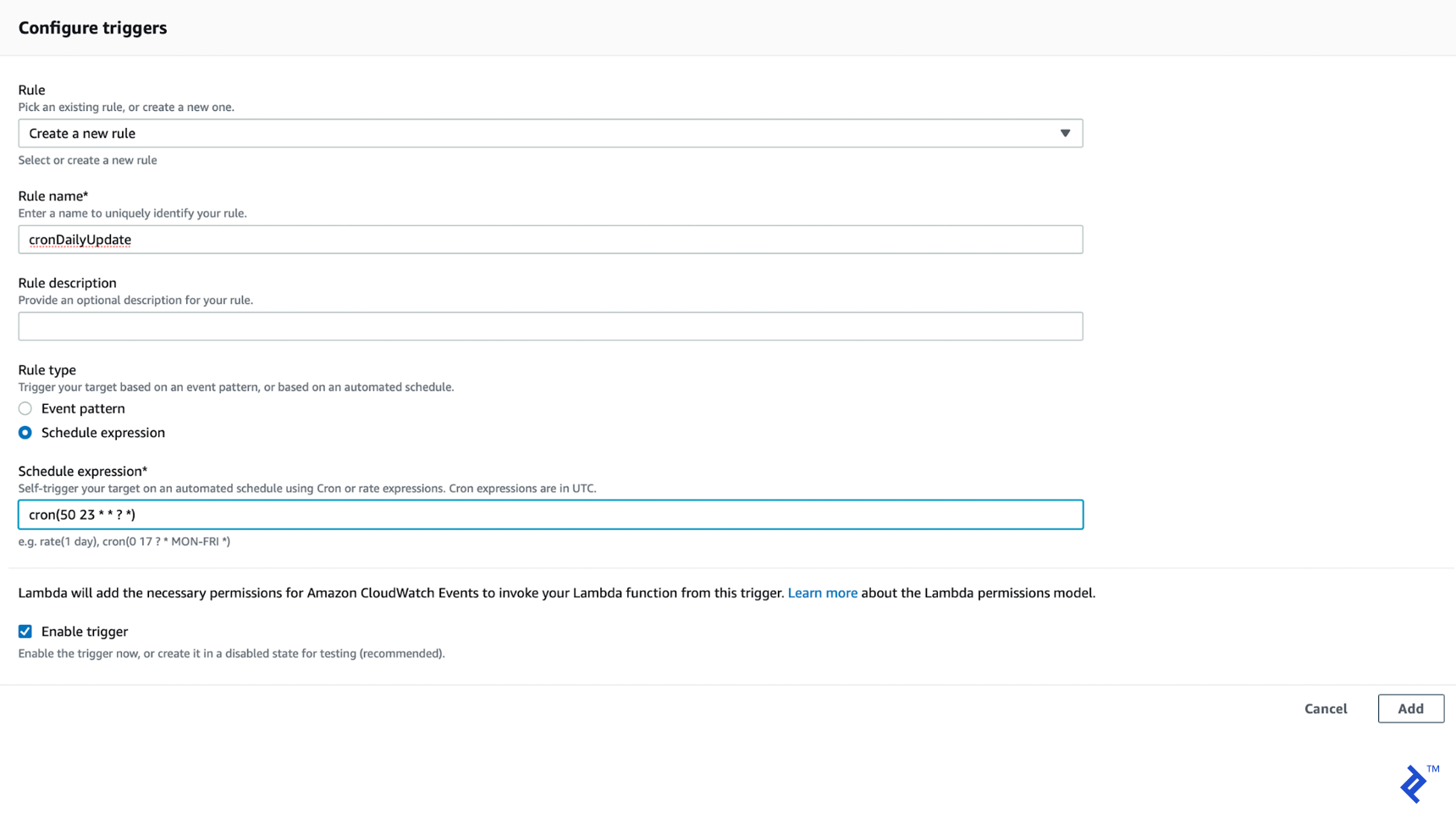
Task: Open the "Learn more" permissions link
Action: pos(822,593)
